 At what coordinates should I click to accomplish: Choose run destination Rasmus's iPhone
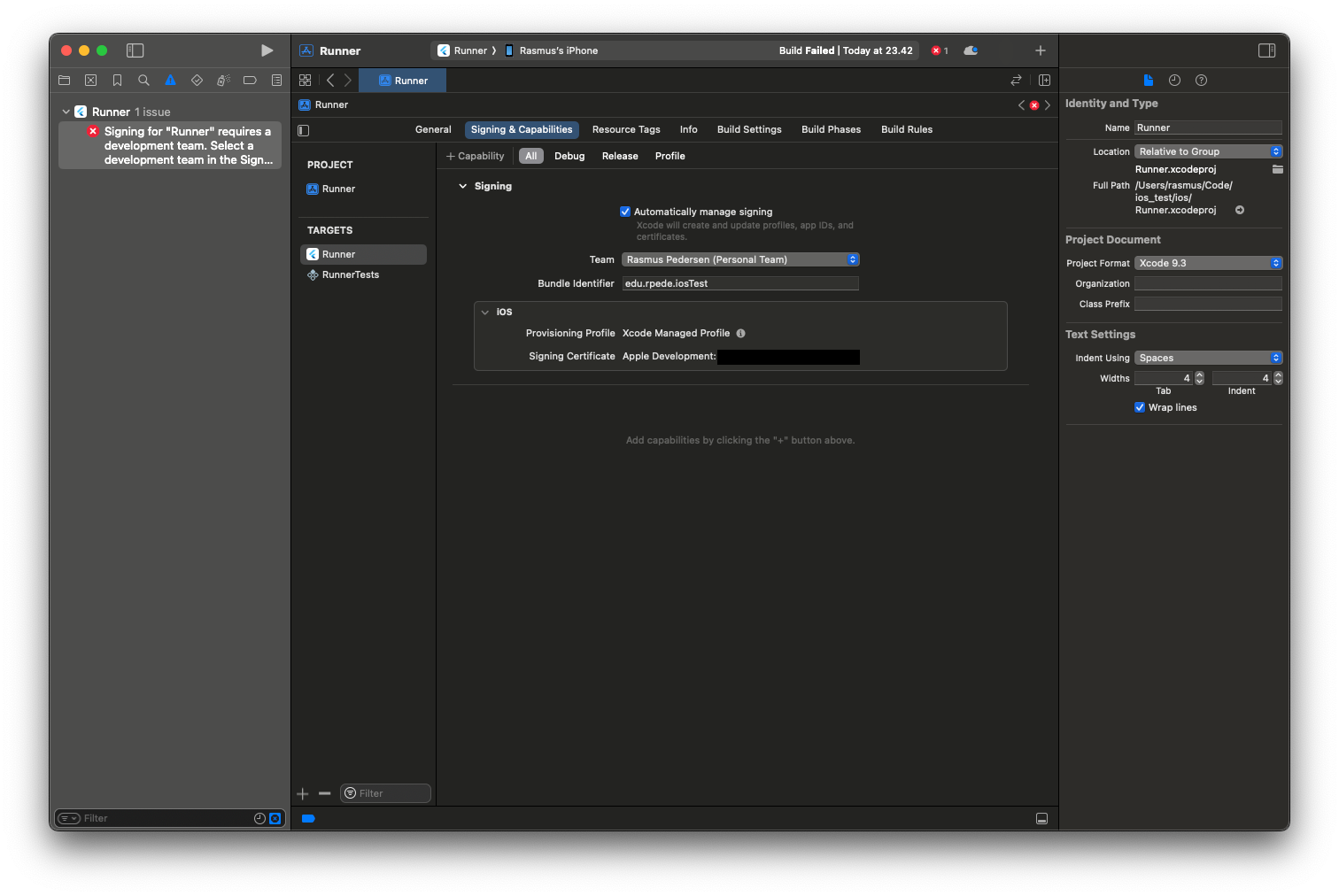point(551,50)
